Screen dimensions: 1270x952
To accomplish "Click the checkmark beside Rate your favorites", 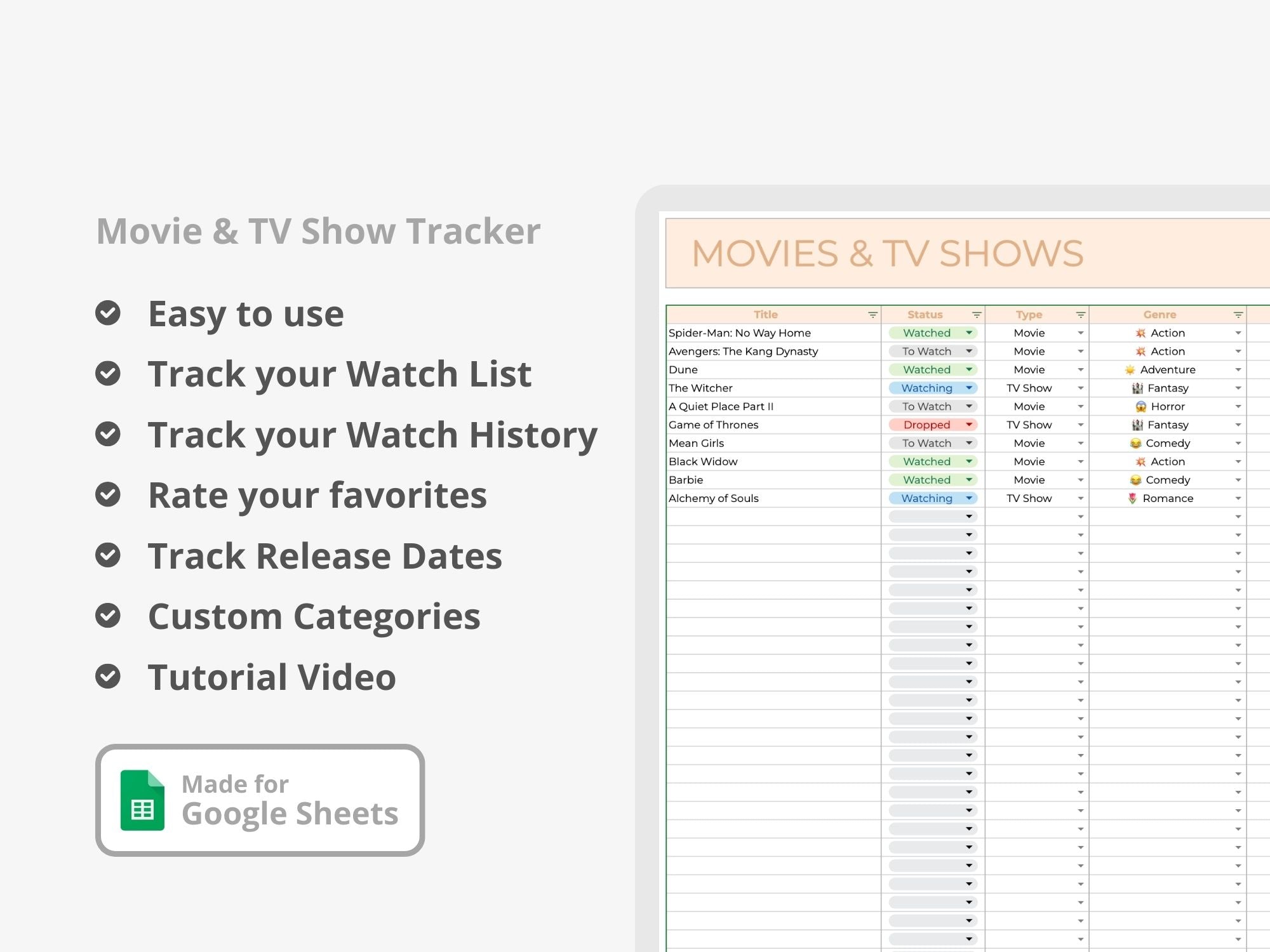I will click(x=108, y=494).
